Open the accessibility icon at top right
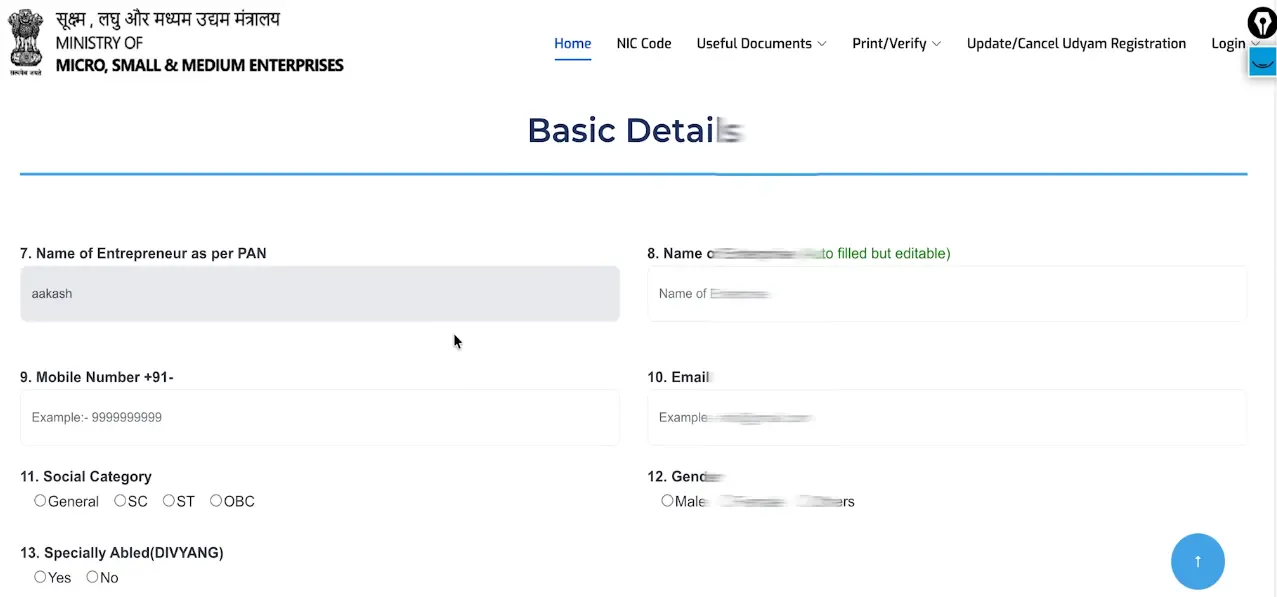This screenshot has width=1277, height=597. (1262, 22)
